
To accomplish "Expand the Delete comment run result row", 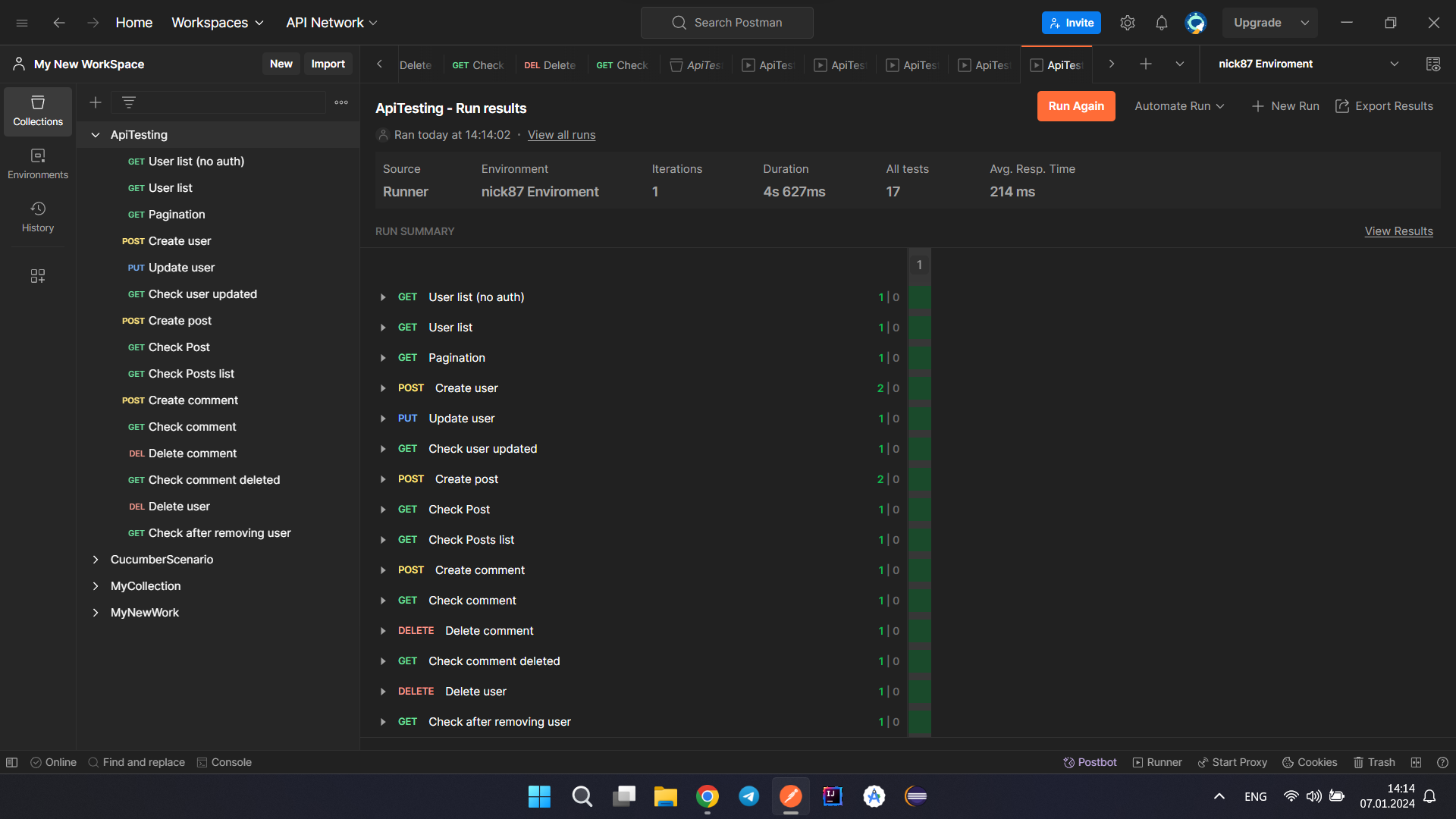I will click(x=383, y=631).
